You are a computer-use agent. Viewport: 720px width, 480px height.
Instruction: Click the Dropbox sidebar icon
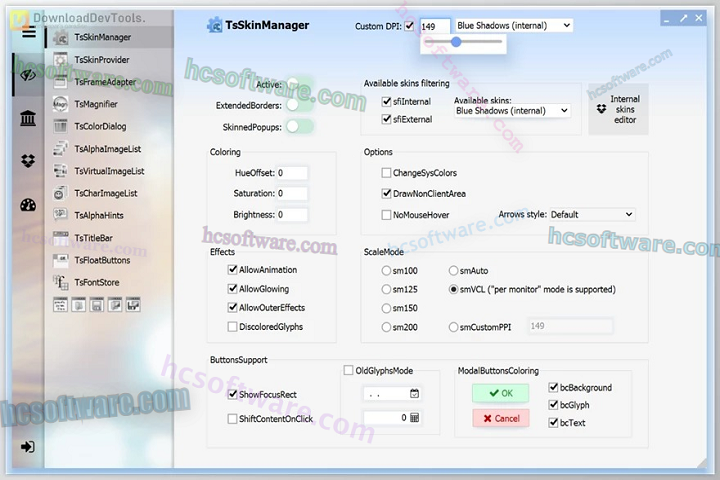tap(28, 162)
